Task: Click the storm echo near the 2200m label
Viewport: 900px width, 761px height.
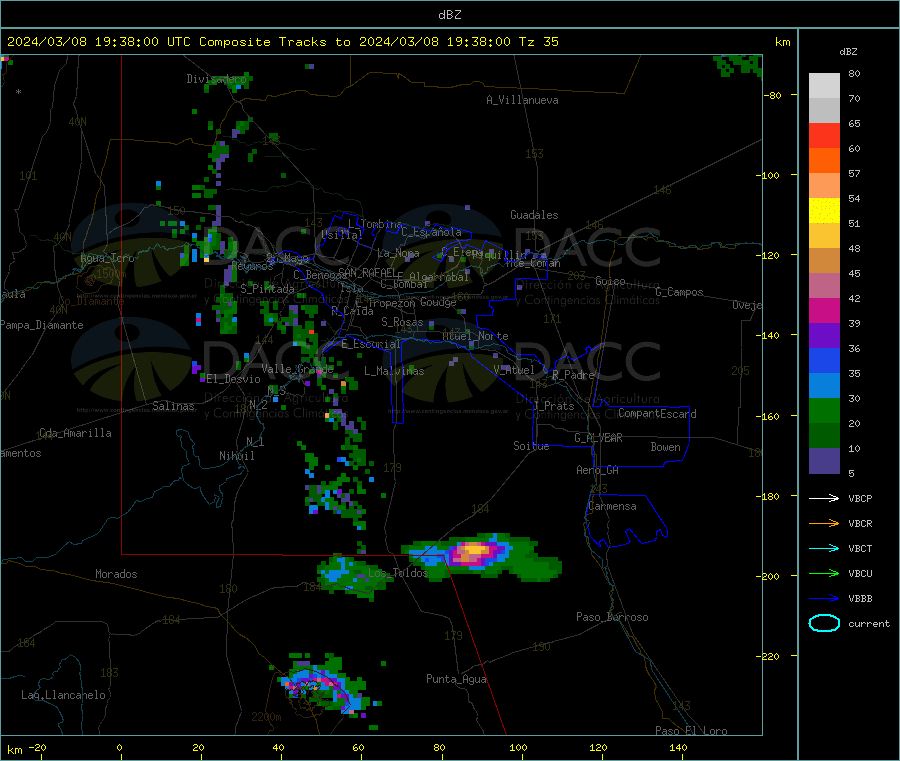Action: pos(323,686)
